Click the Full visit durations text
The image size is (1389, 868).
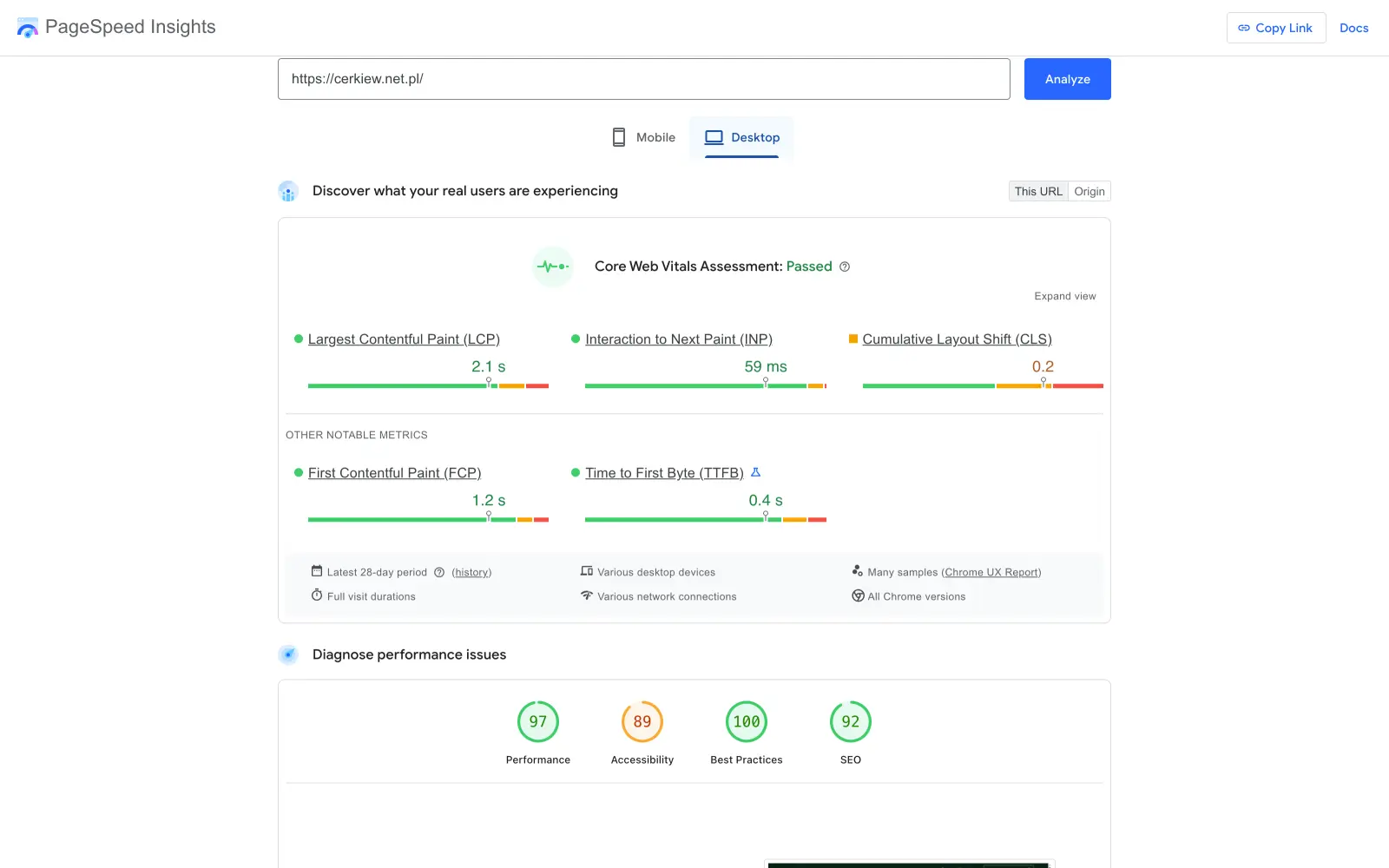pos(372,596)
